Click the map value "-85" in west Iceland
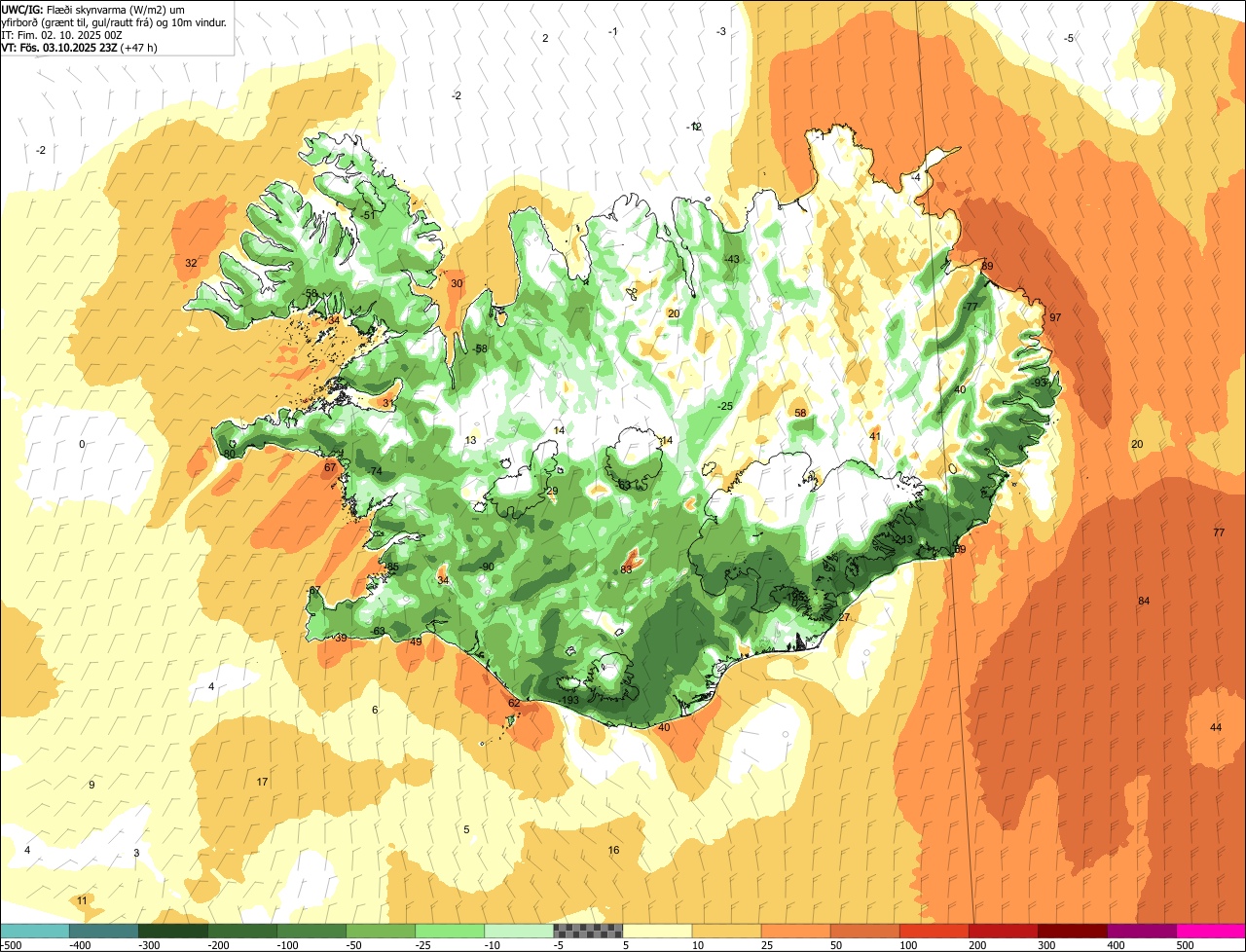This screenshot has width=1246, height=952. click(391, 567)
